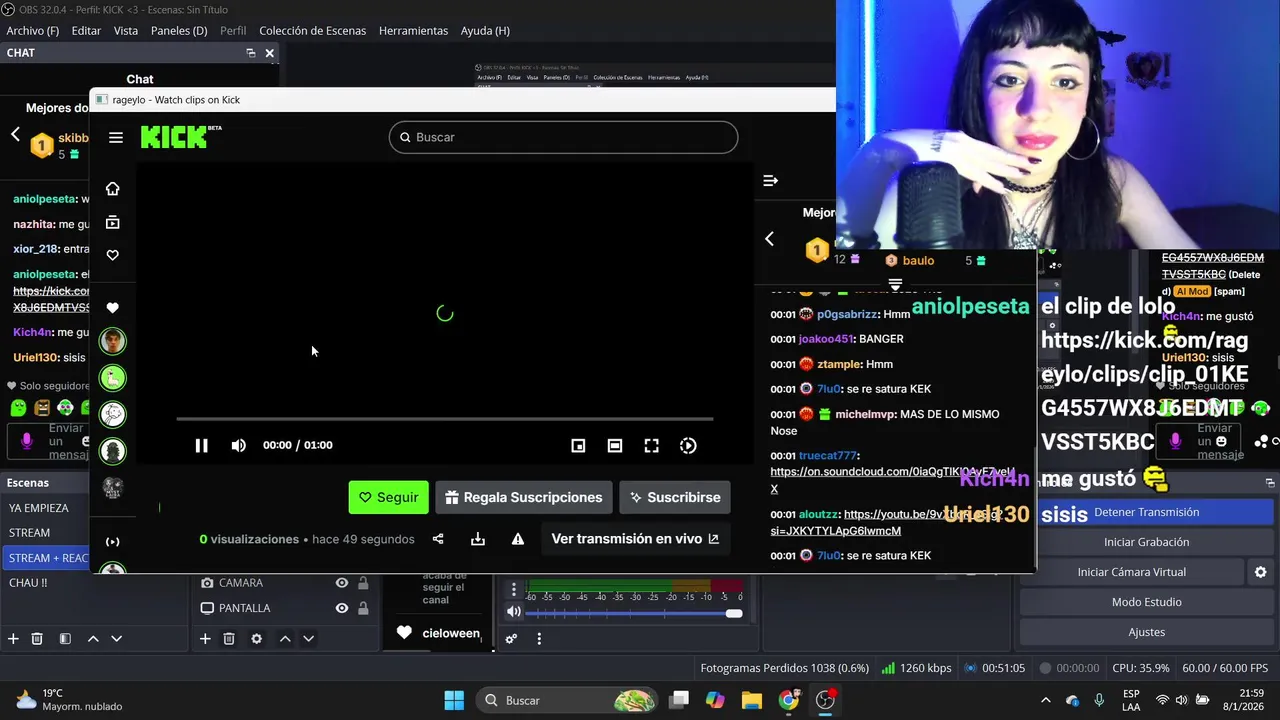Switch clip to theater mode
Screen dimensions: 1280x720
[615, 446]
